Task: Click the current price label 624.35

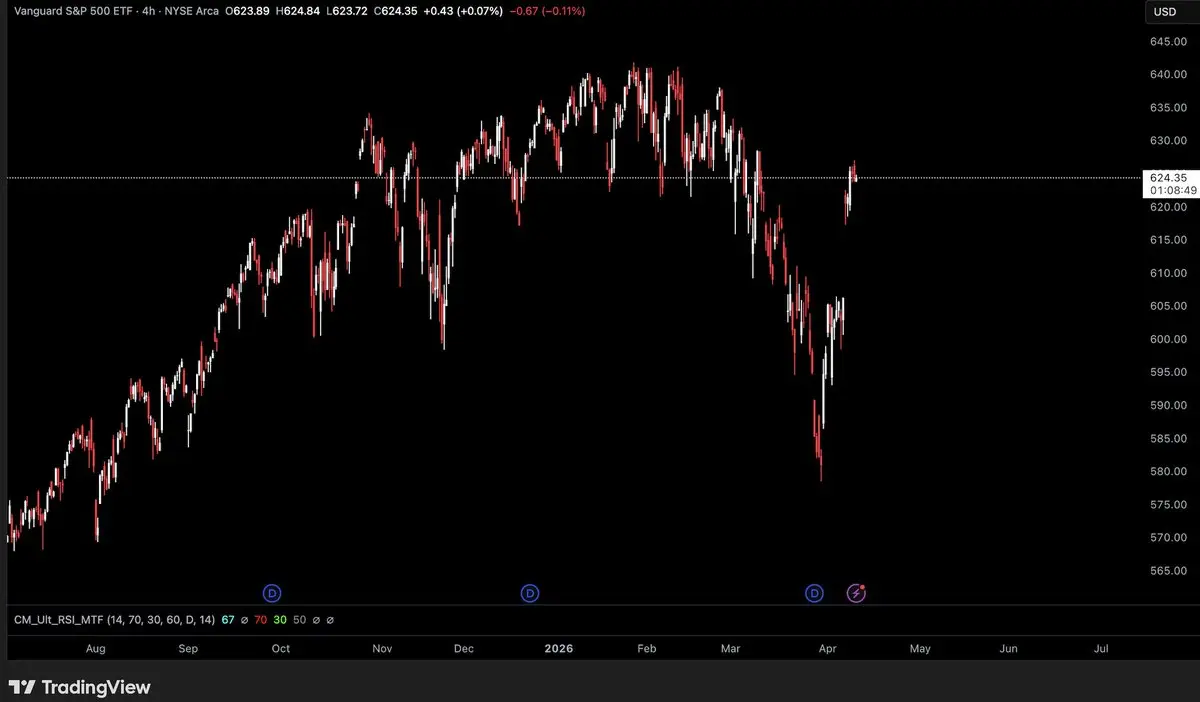Action: [x=1168, y=177]
